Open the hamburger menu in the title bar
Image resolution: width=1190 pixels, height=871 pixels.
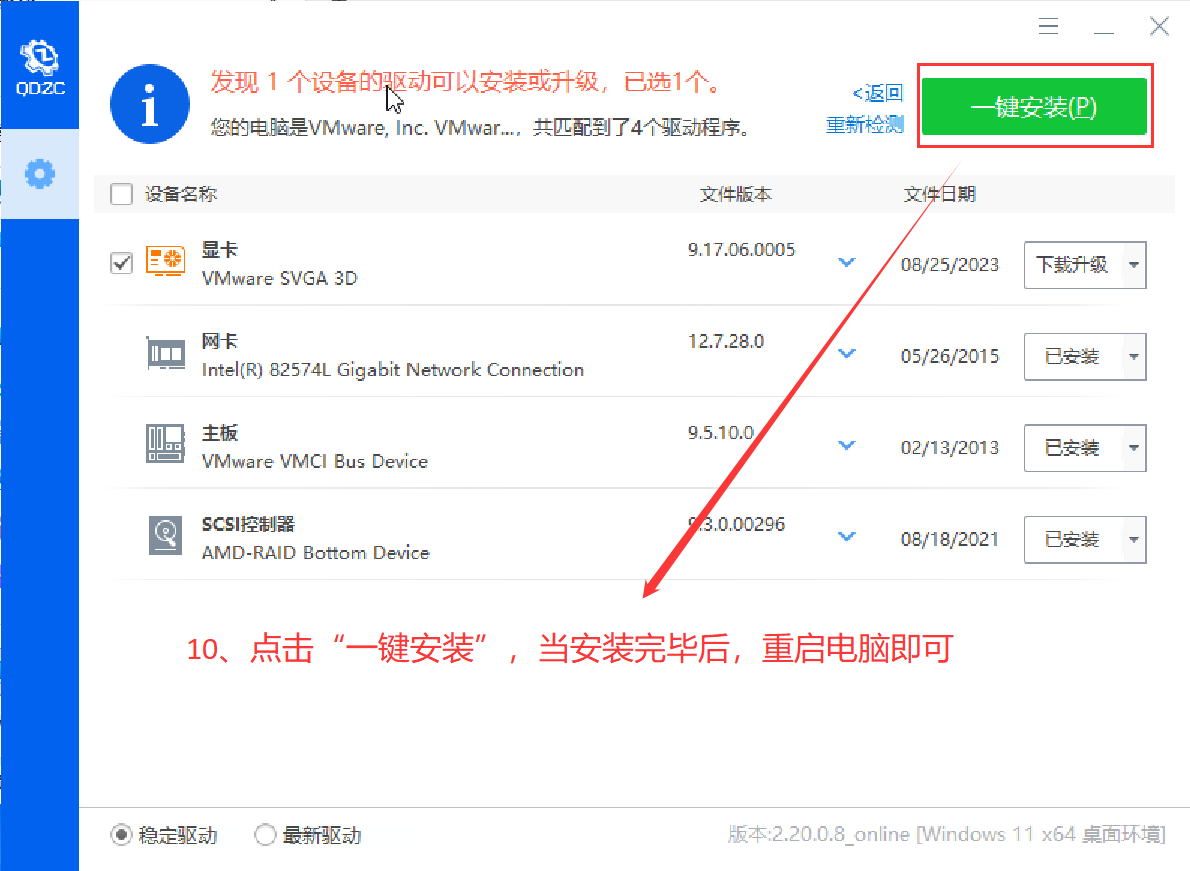[x=1048, y=27]
